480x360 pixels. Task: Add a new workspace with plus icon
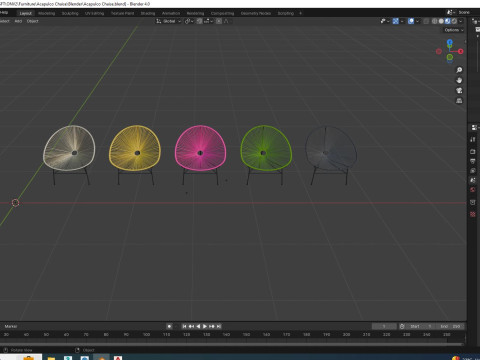point(300,13)
